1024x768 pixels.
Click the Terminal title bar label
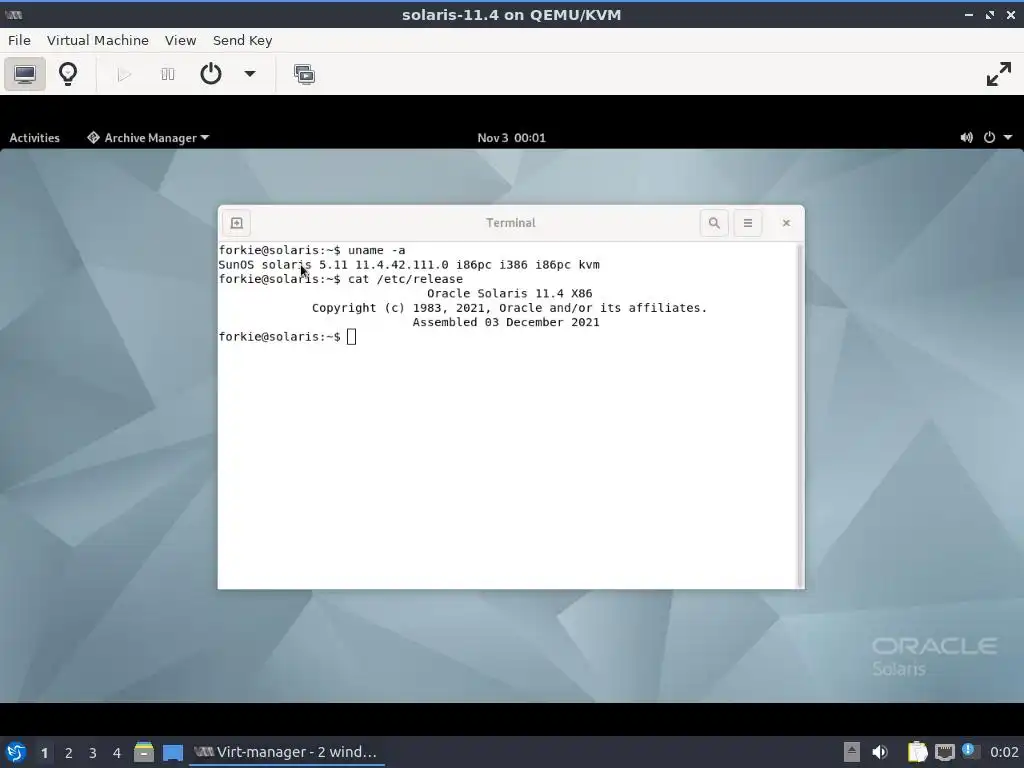pos(511,223)
